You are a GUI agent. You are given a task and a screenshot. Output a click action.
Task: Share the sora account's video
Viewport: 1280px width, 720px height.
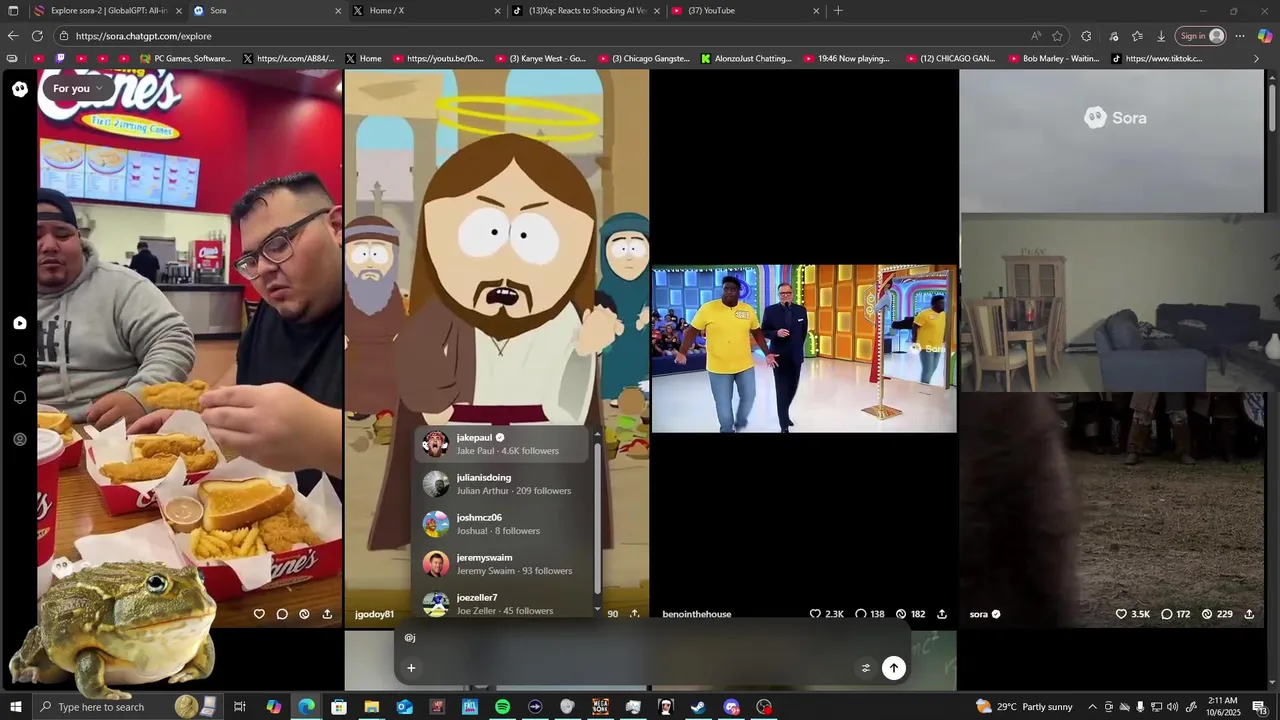[1249, 614]
